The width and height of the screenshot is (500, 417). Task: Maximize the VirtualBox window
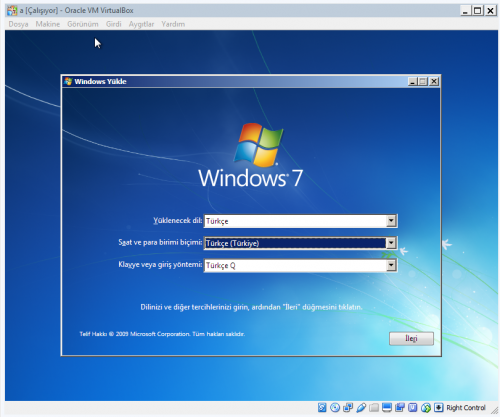pyautogui.click(x=477, y=11)
